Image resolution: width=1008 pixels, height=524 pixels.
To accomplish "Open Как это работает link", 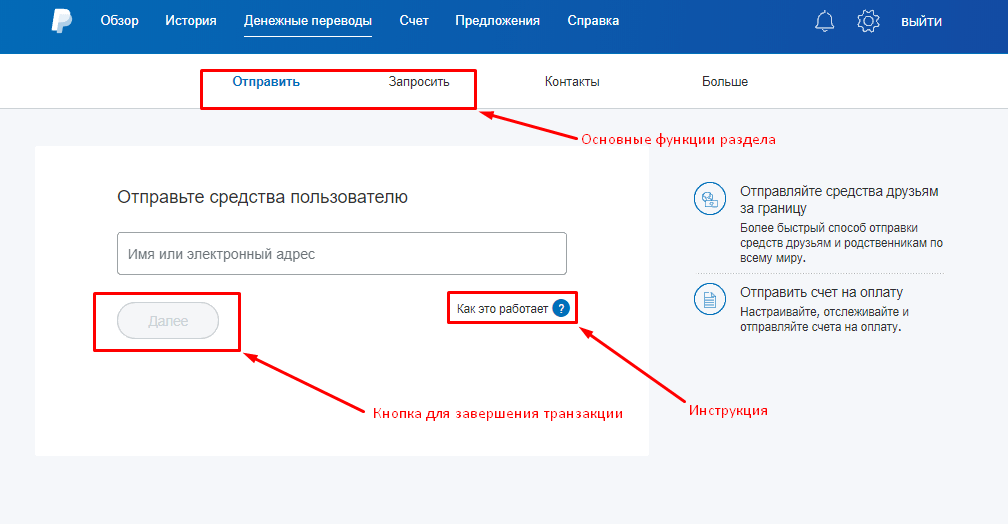I will tap(502, 309).
